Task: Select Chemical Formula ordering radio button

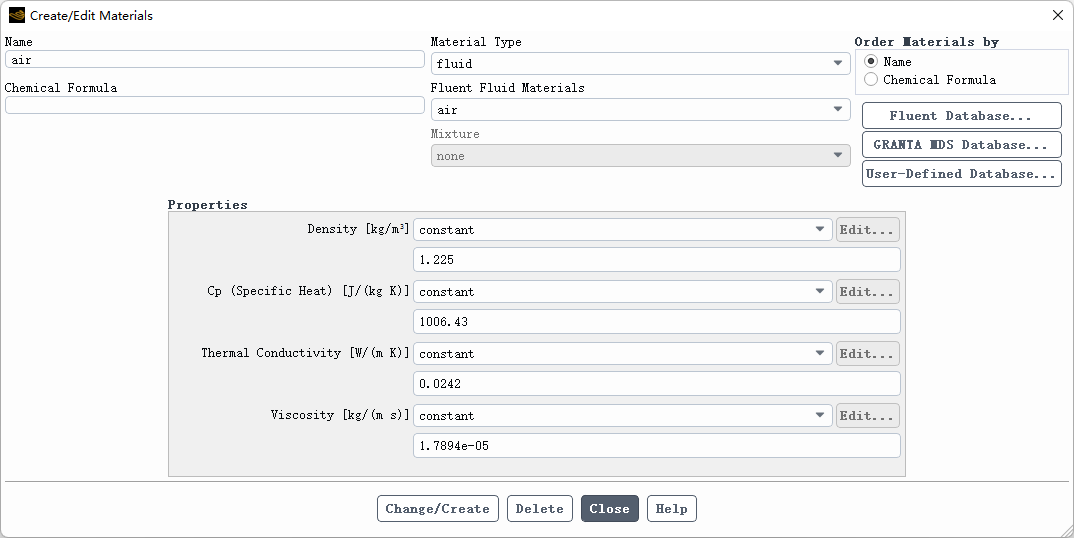Action: 871,80
